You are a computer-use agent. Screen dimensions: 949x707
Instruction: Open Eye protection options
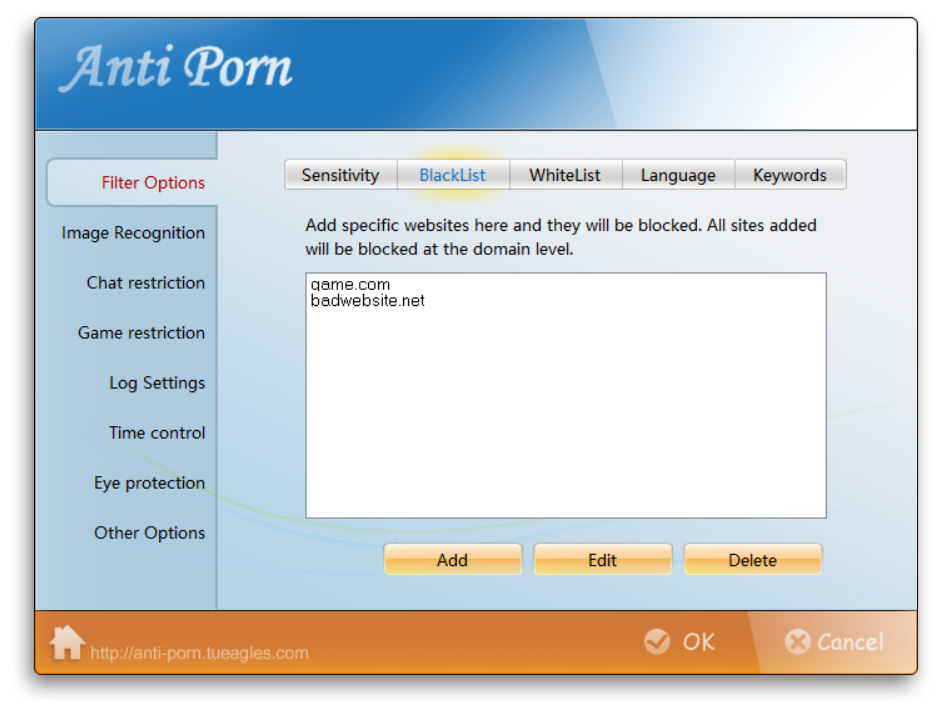click(149, 483)
